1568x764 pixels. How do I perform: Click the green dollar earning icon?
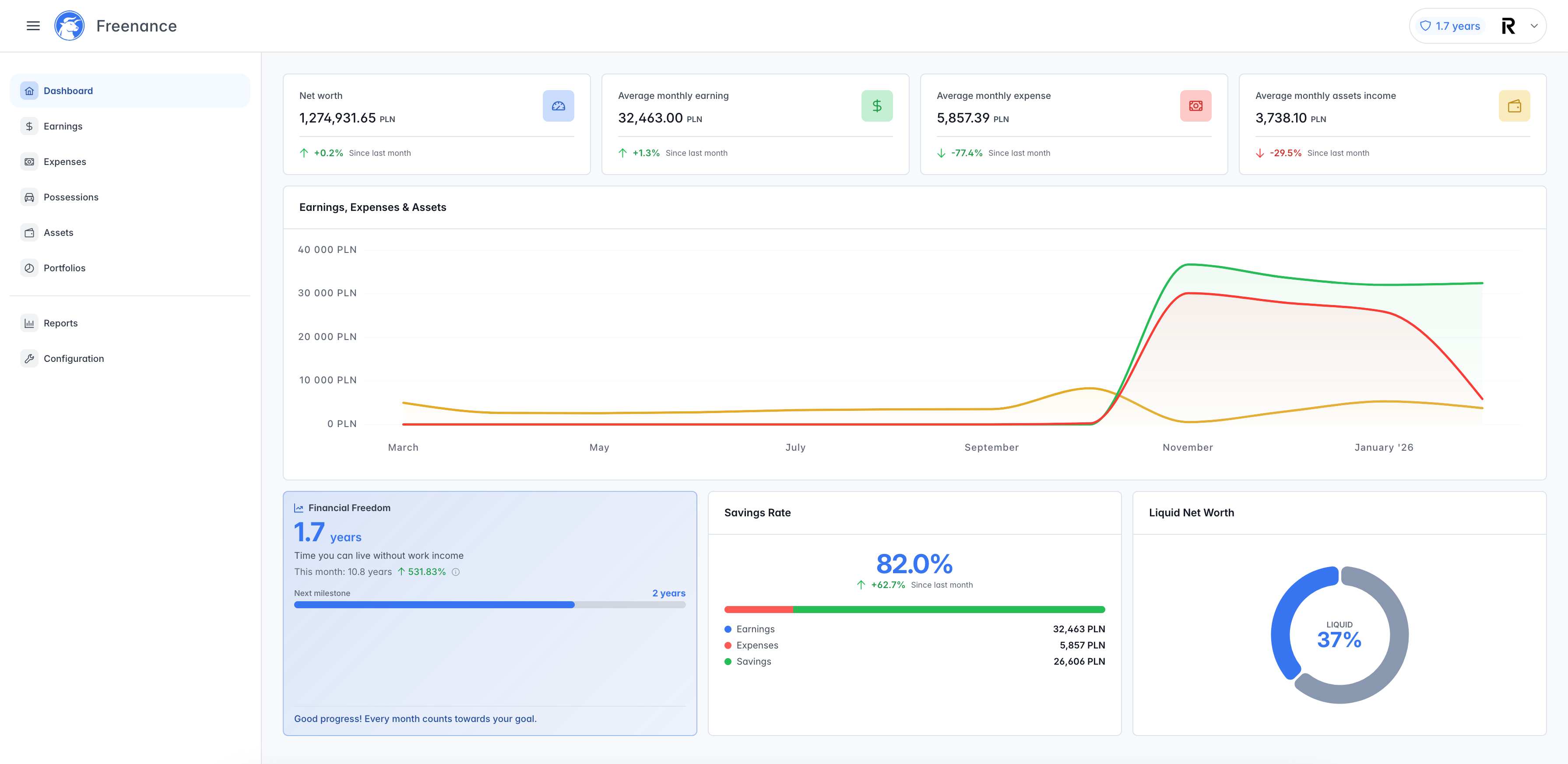click(876, 106)
